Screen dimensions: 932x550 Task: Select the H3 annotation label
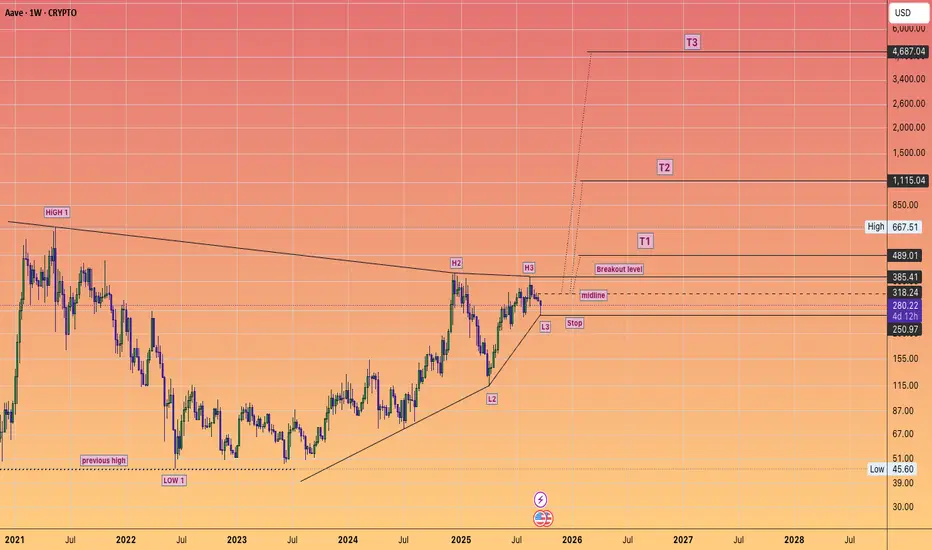click(529, 268)
